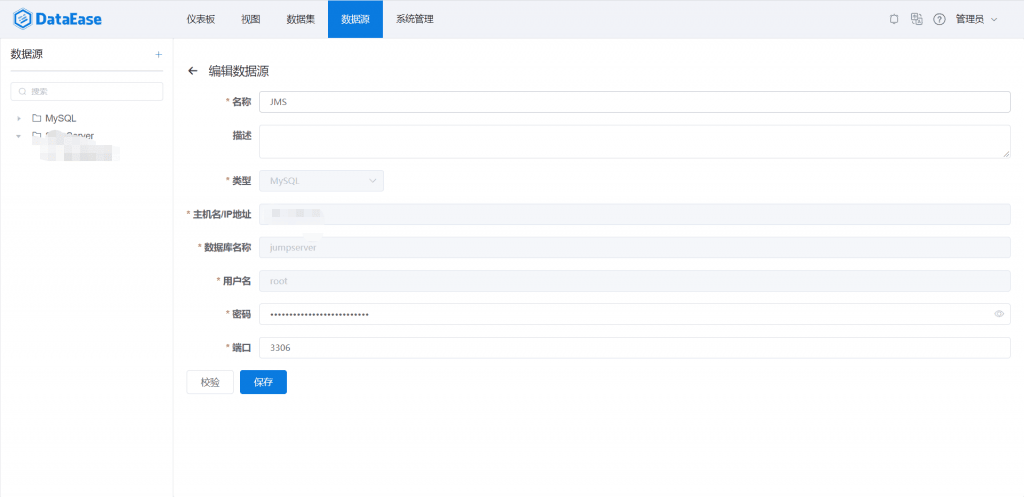Go to the 数据集 tab
Image resolution: width=1024 pixels, height=497 pixels.
[x=300, y=20]
